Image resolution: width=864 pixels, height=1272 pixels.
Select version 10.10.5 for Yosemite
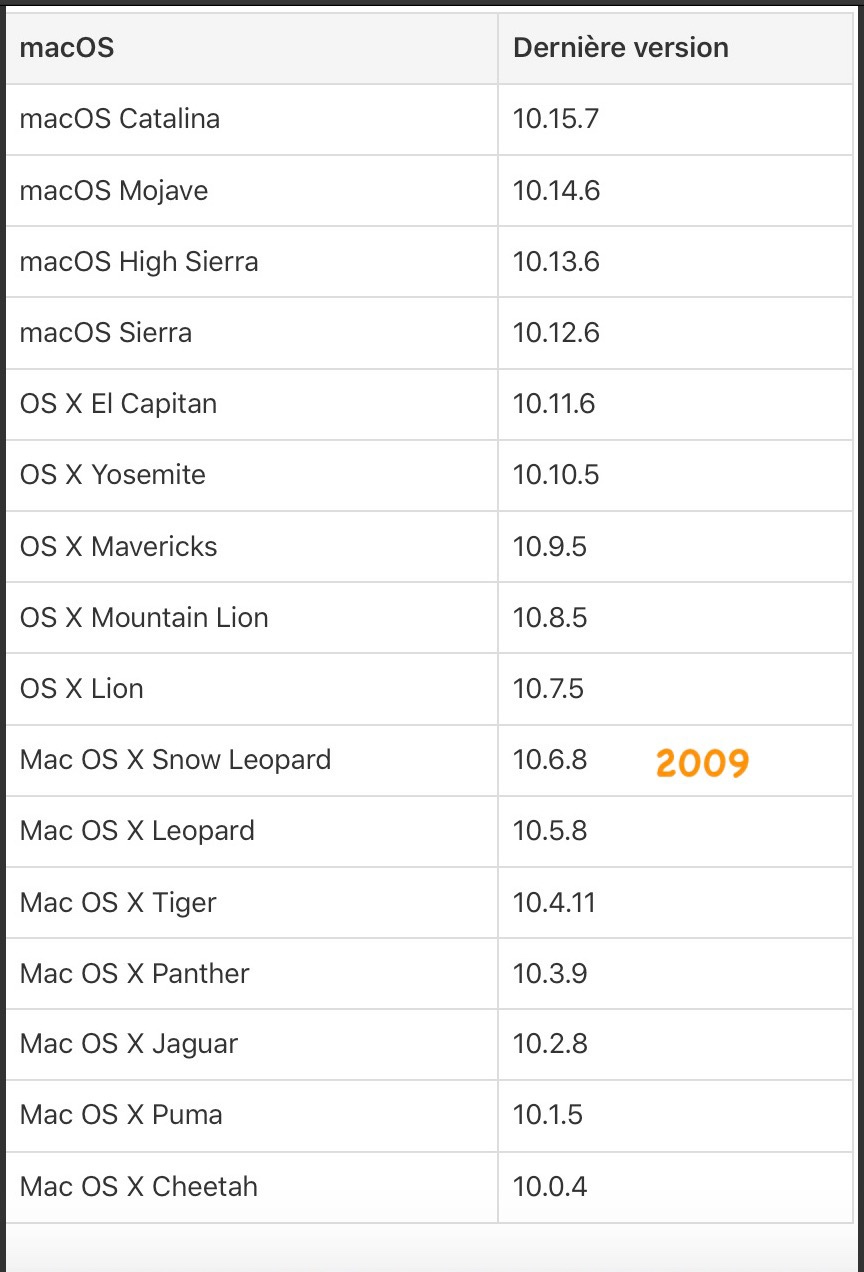click(x=556, y=475)
